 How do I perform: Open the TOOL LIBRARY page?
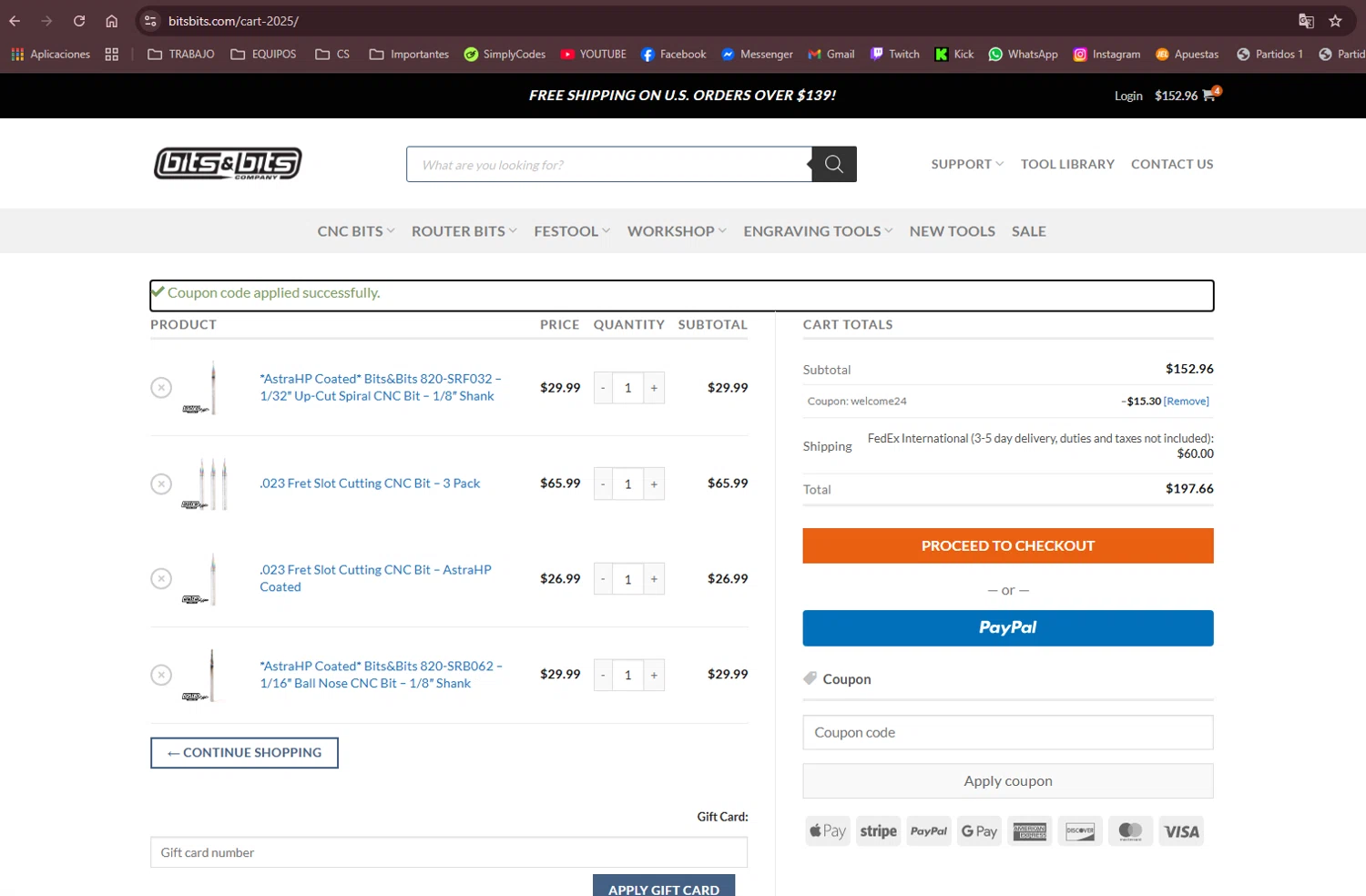pyautogui.click(x=1067, y=164)
